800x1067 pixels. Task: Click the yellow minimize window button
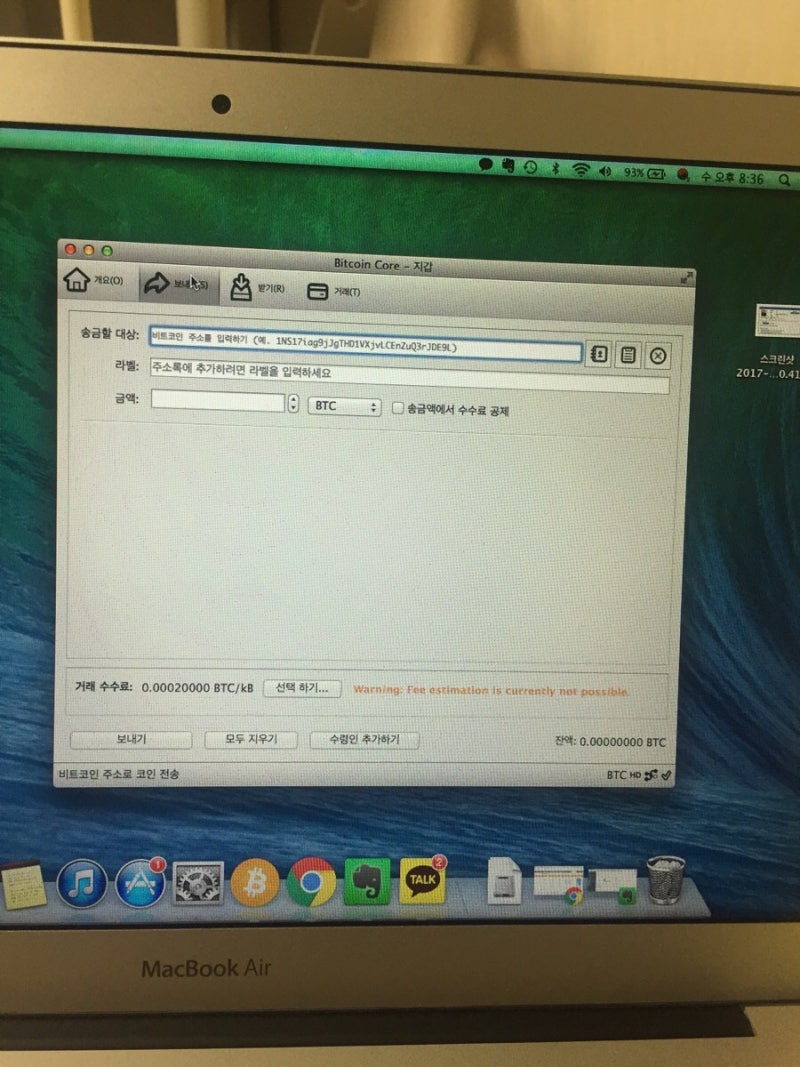pyautogui.click(x=88, y=250)
